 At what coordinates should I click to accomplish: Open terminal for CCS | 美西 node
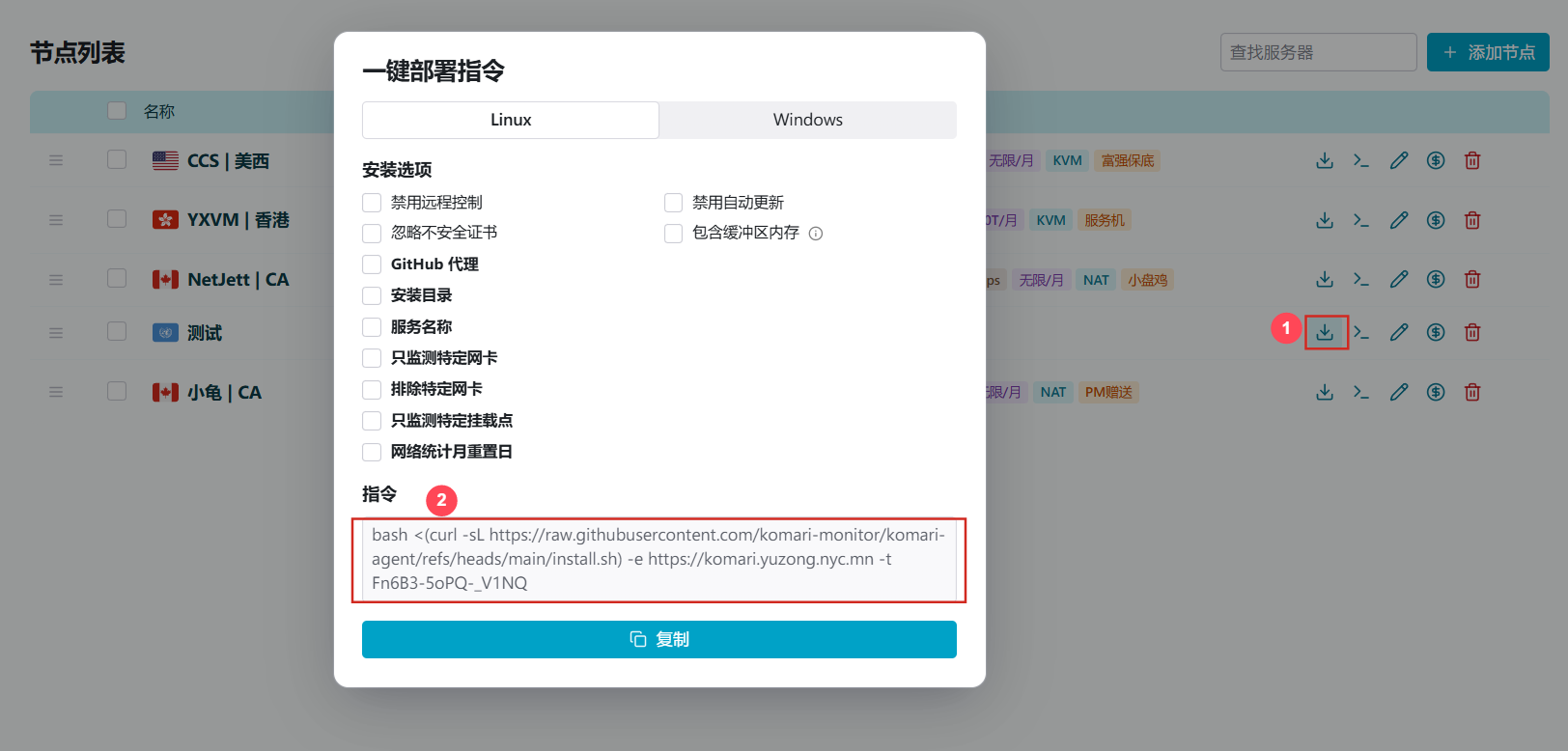click(x=1361, y=160)
